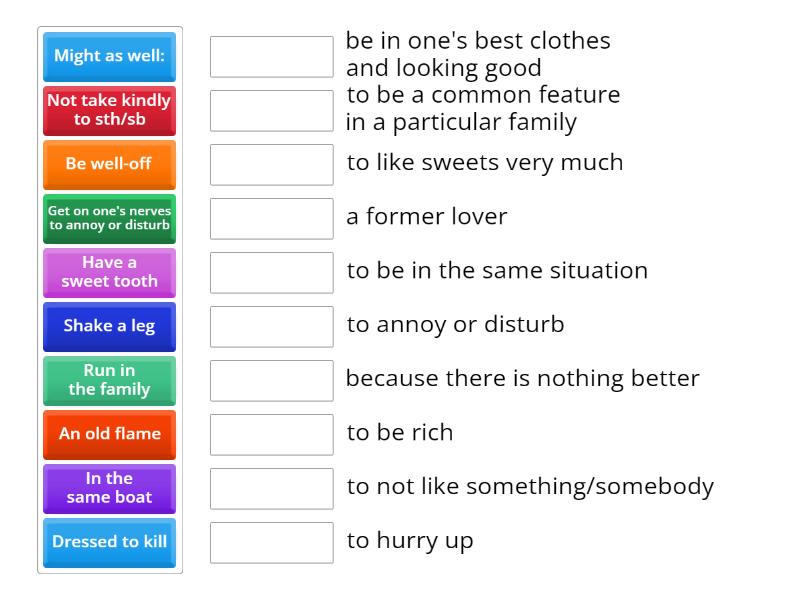This screenshot has width=800, height=600.
Task: Click the answer box beside "to hurry up"
Action: (271, 542)
